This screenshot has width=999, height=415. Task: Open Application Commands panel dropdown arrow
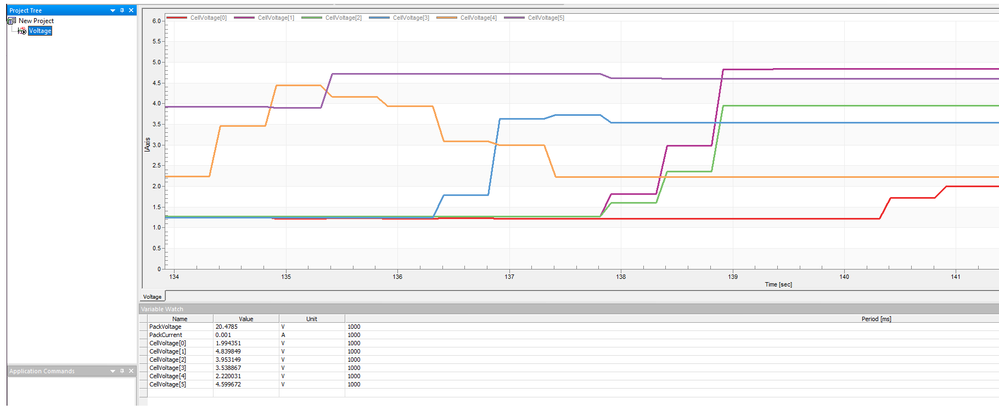point(113,371)
